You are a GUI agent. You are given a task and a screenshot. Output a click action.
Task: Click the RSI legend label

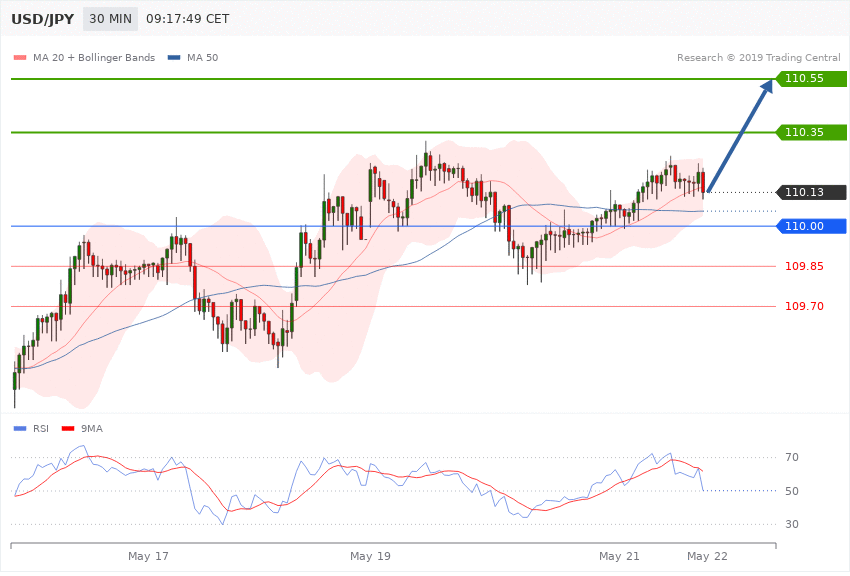[41, 429]
